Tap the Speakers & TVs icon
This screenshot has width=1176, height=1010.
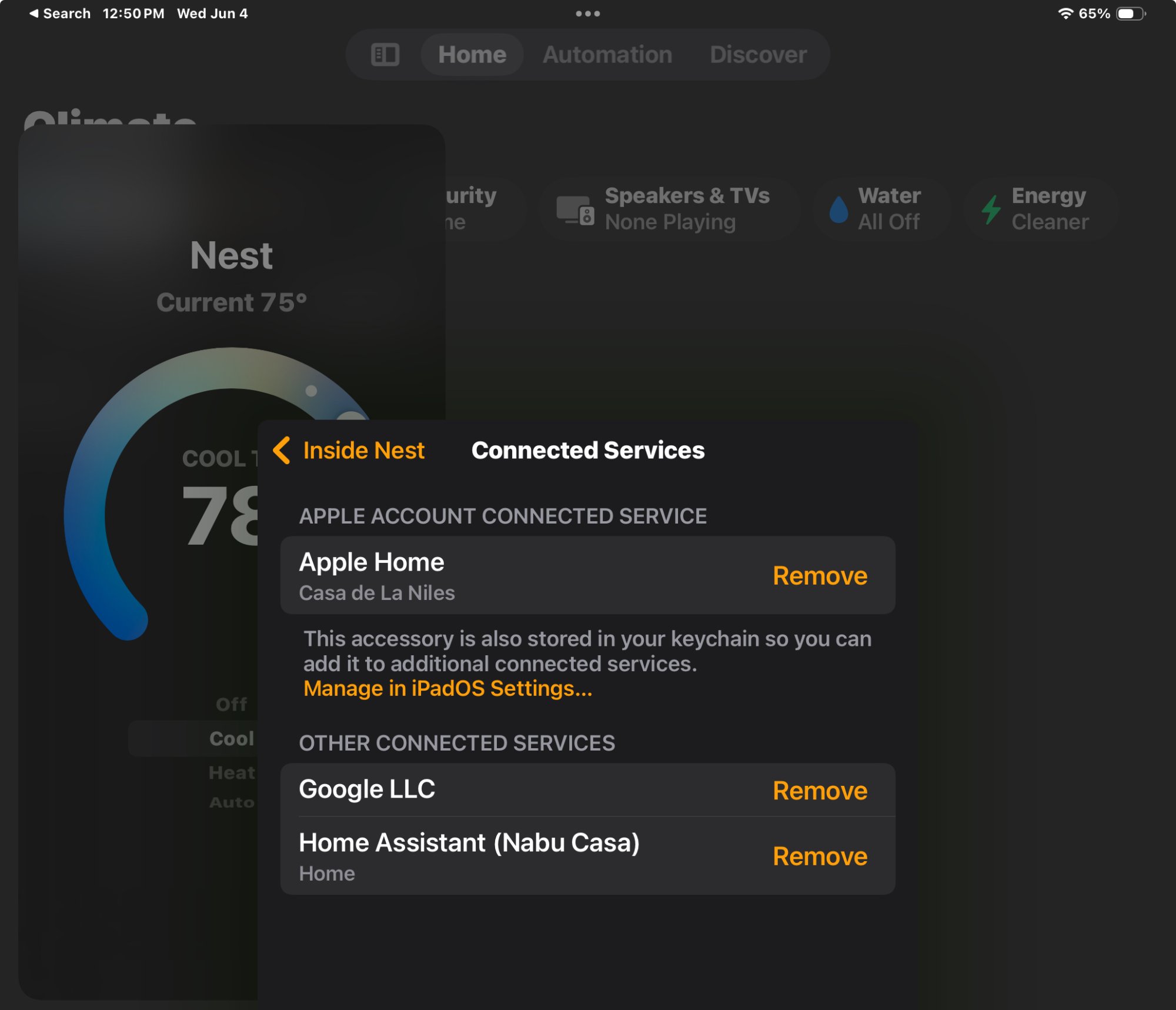575,210
